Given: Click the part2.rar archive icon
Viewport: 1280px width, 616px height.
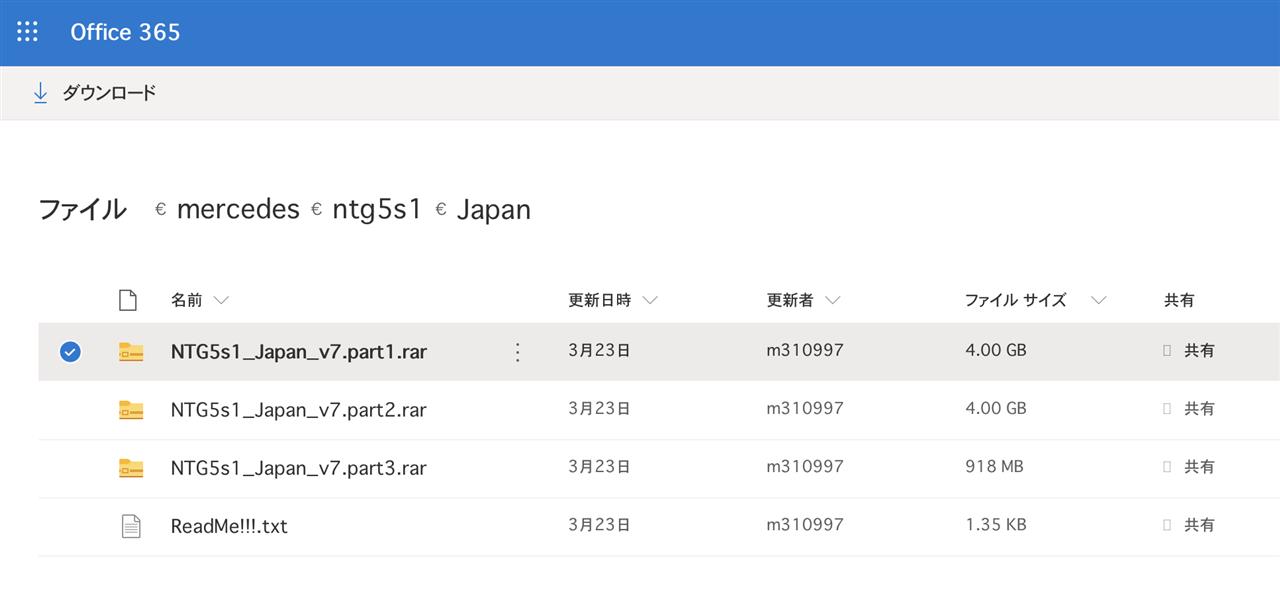Looking at the screenshot, I should (x=131, y=409).
